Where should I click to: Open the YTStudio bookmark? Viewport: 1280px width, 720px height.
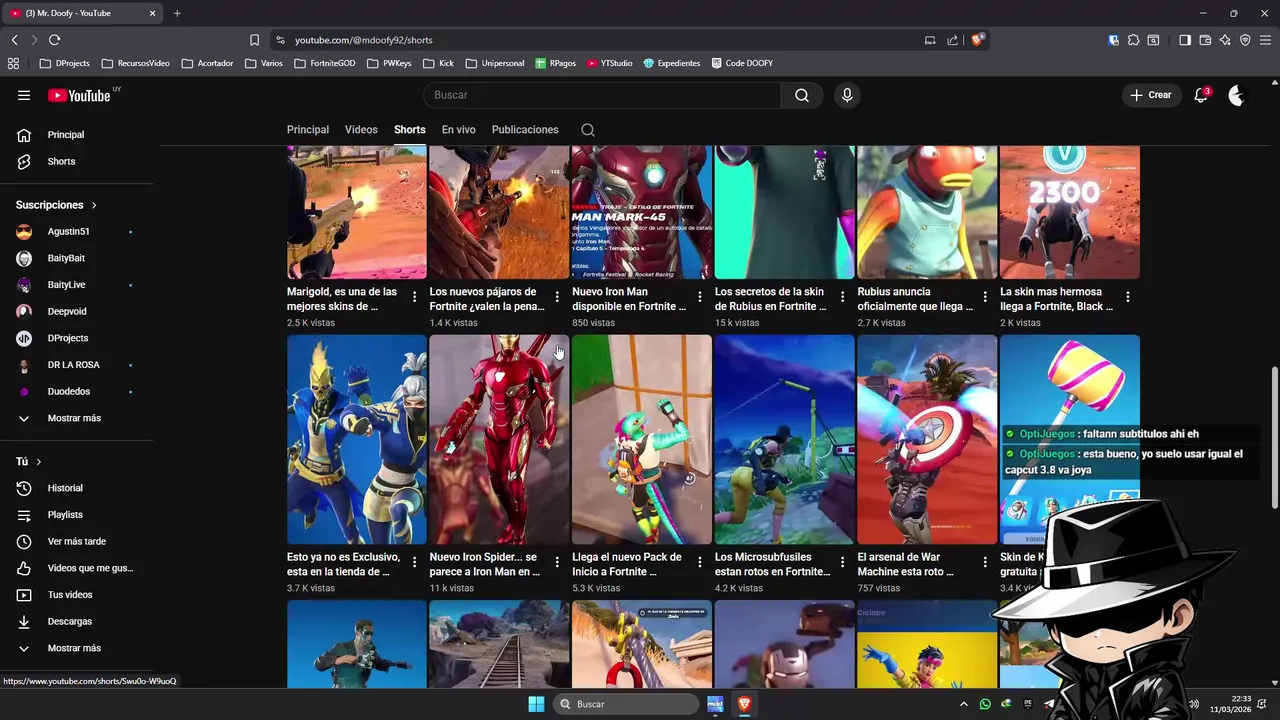point(609,63)
